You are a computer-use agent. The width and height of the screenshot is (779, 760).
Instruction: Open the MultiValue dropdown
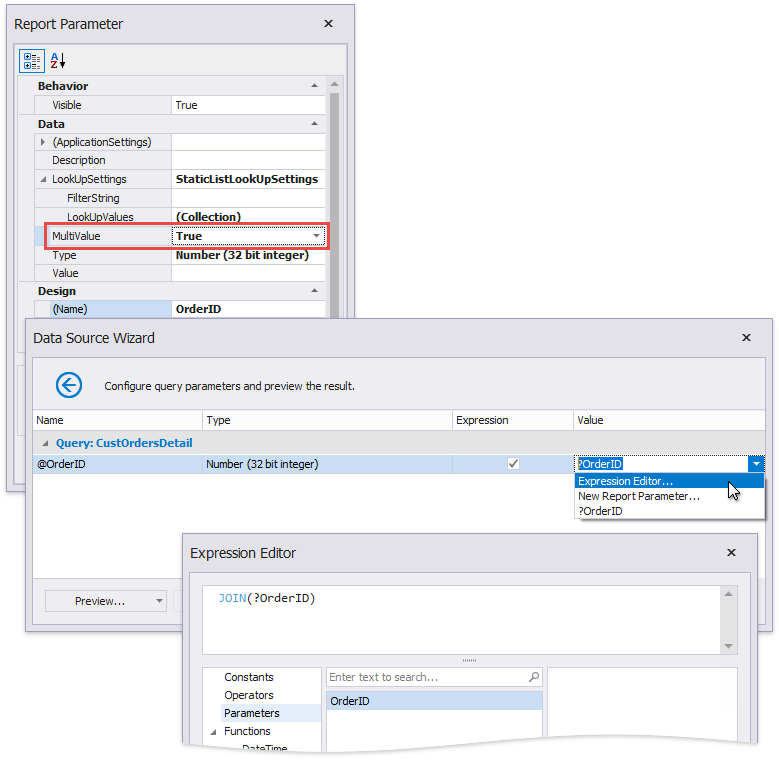coord(316,236)
